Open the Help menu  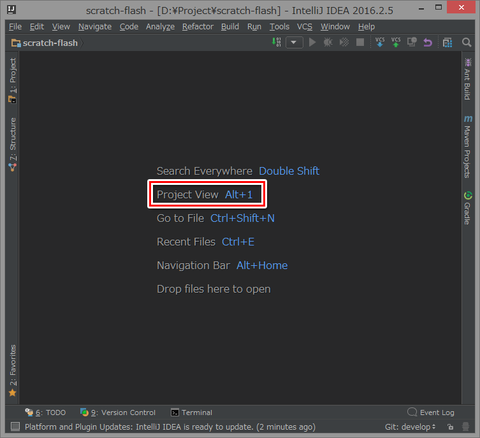coord(367,27)
